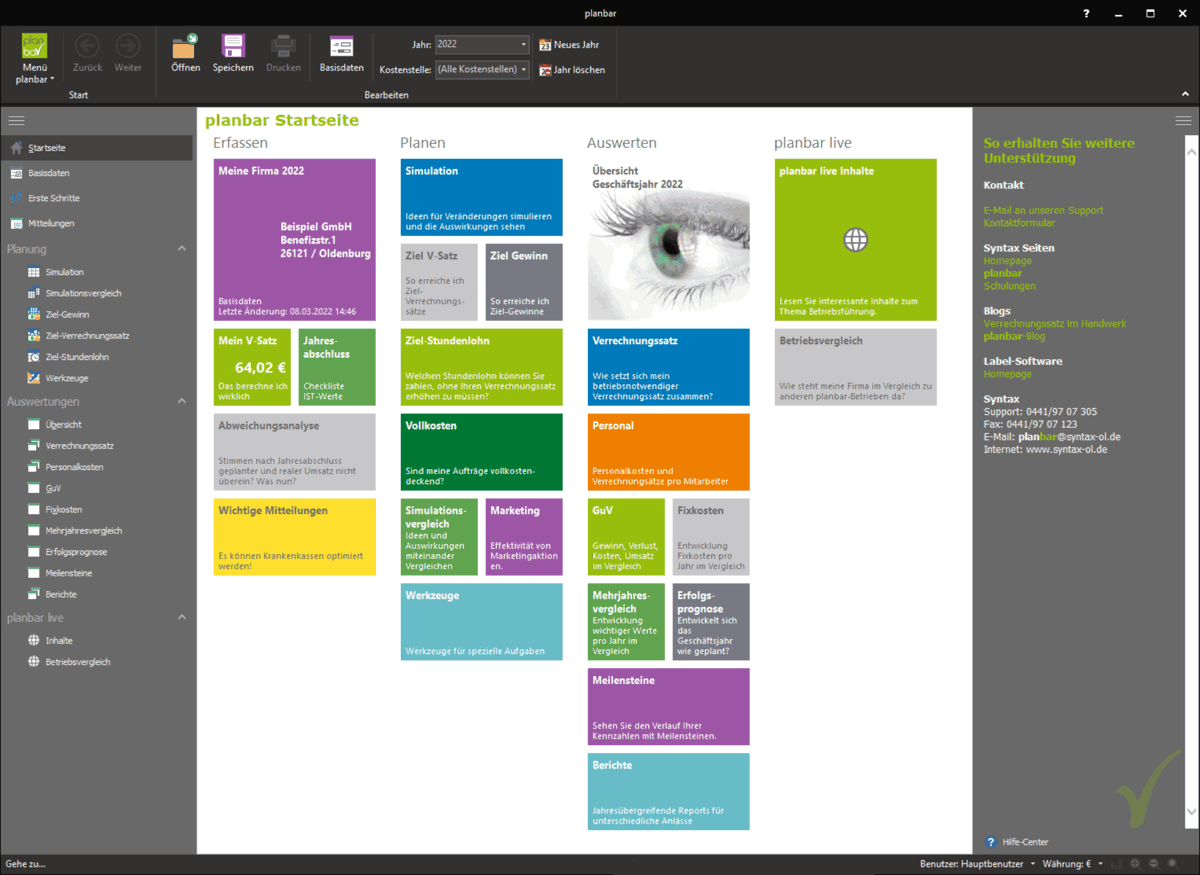Open the orange Personal tile
The width and height of the screenshot is (1200, 875).
click(x=669, y=452)
